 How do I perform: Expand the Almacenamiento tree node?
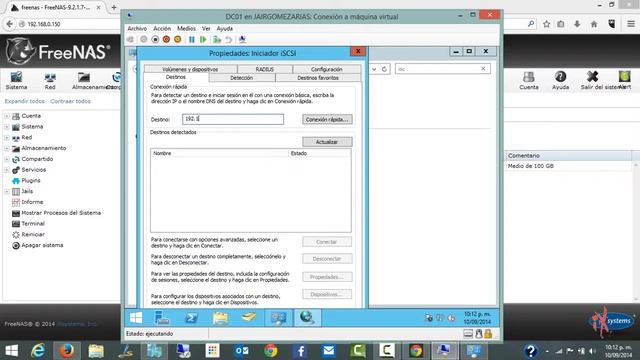coord(7,149)
